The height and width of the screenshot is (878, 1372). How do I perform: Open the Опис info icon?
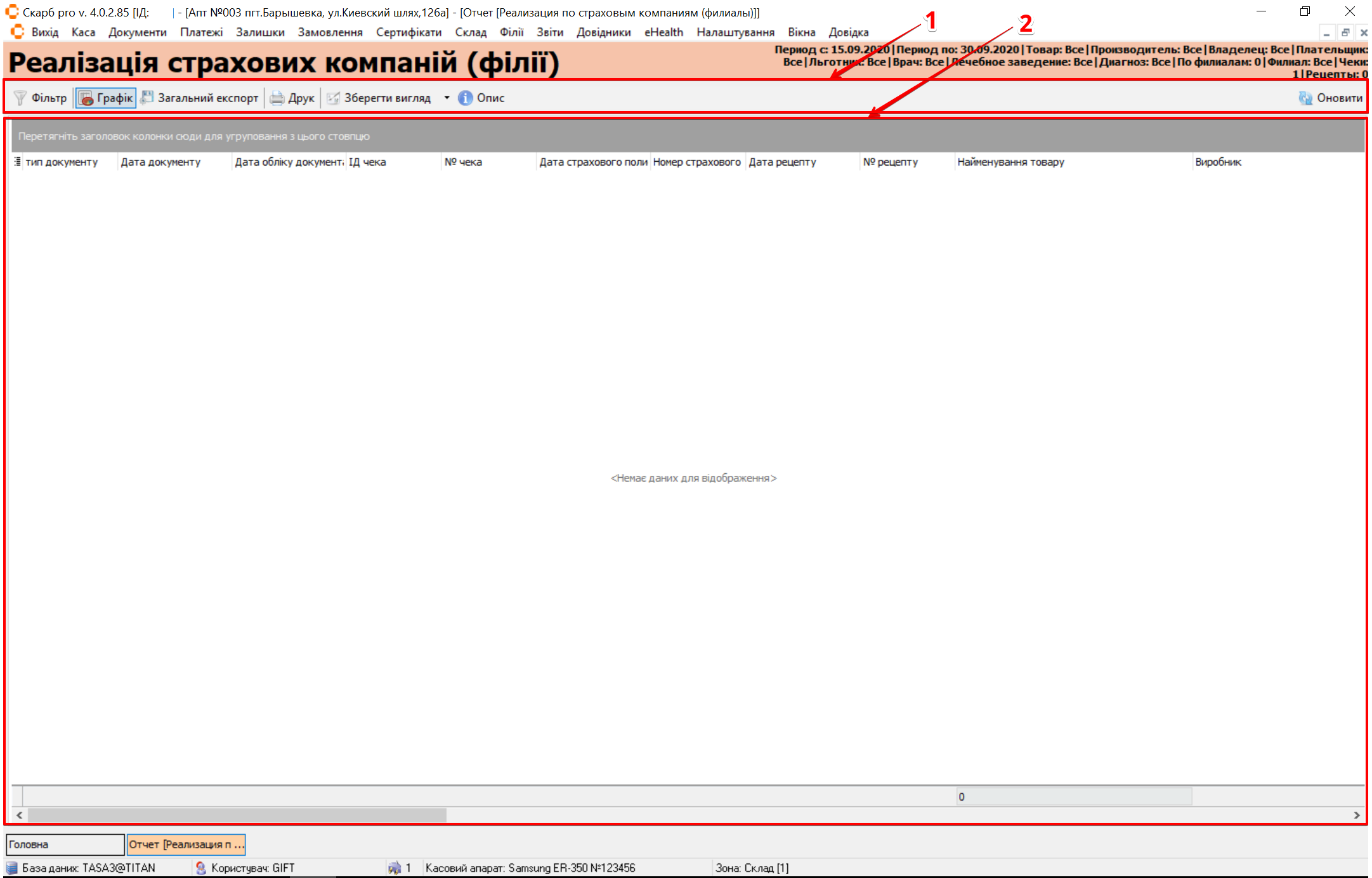point(466,98)
